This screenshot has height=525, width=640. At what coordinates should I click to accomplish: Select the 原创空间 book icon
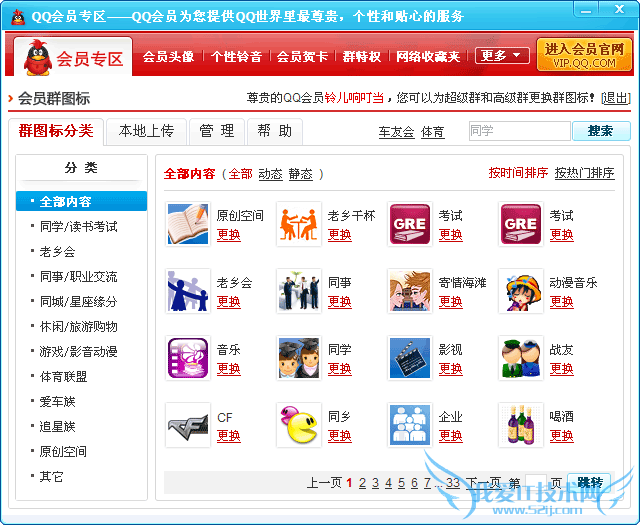[x=188, y=224]
